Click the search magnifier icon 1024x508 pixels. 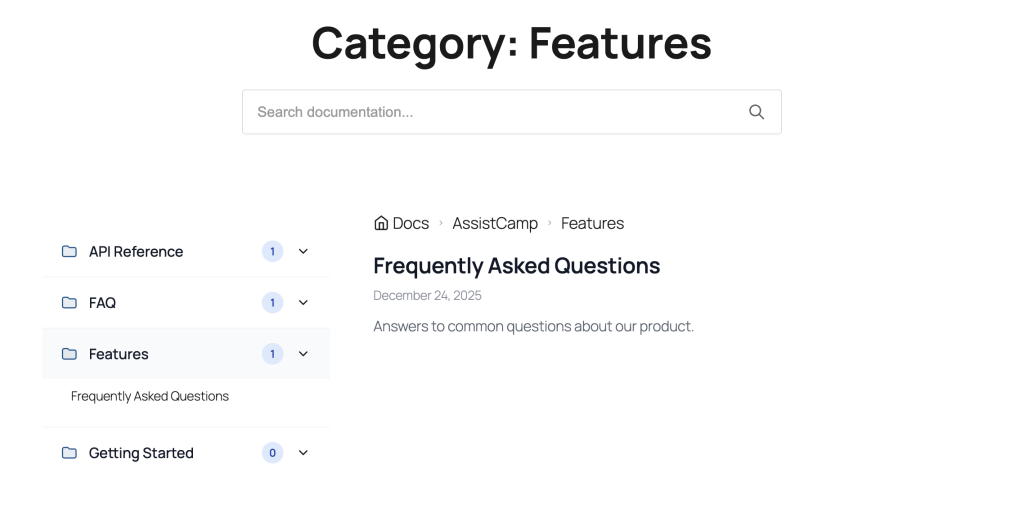(756, 112)
